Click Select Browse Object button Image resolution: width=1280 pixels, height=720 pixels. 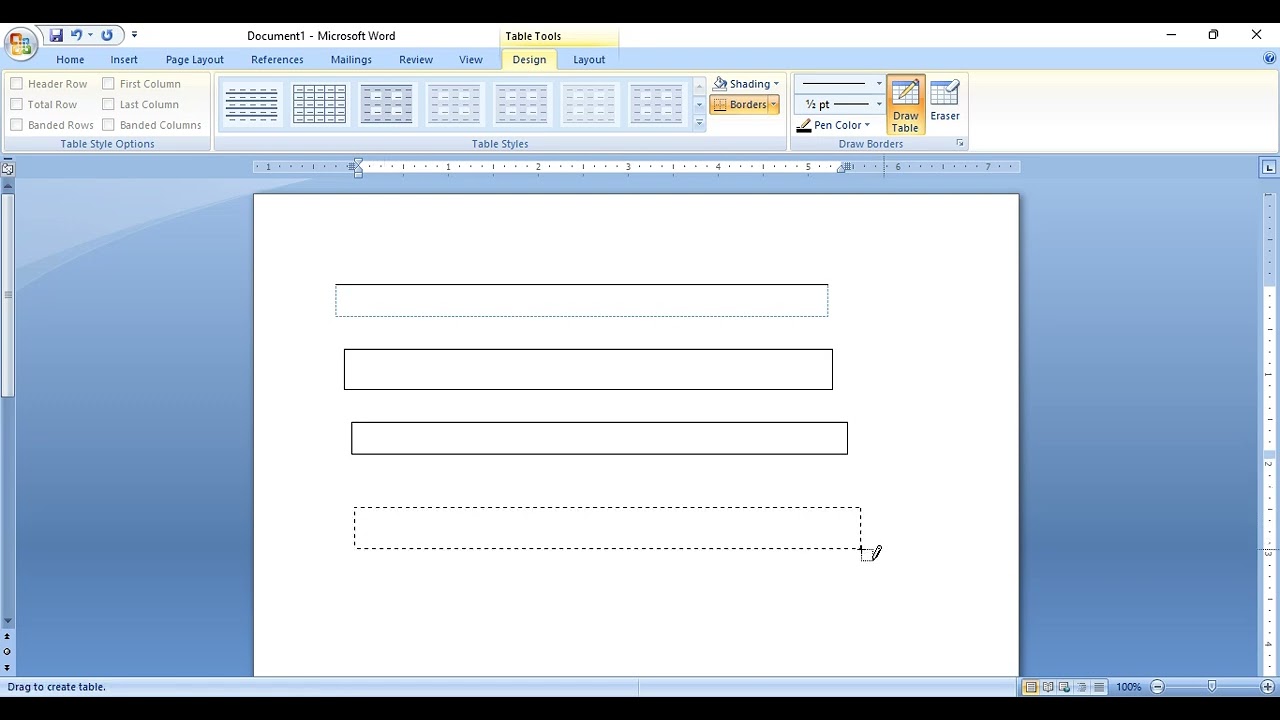(7, 652)
